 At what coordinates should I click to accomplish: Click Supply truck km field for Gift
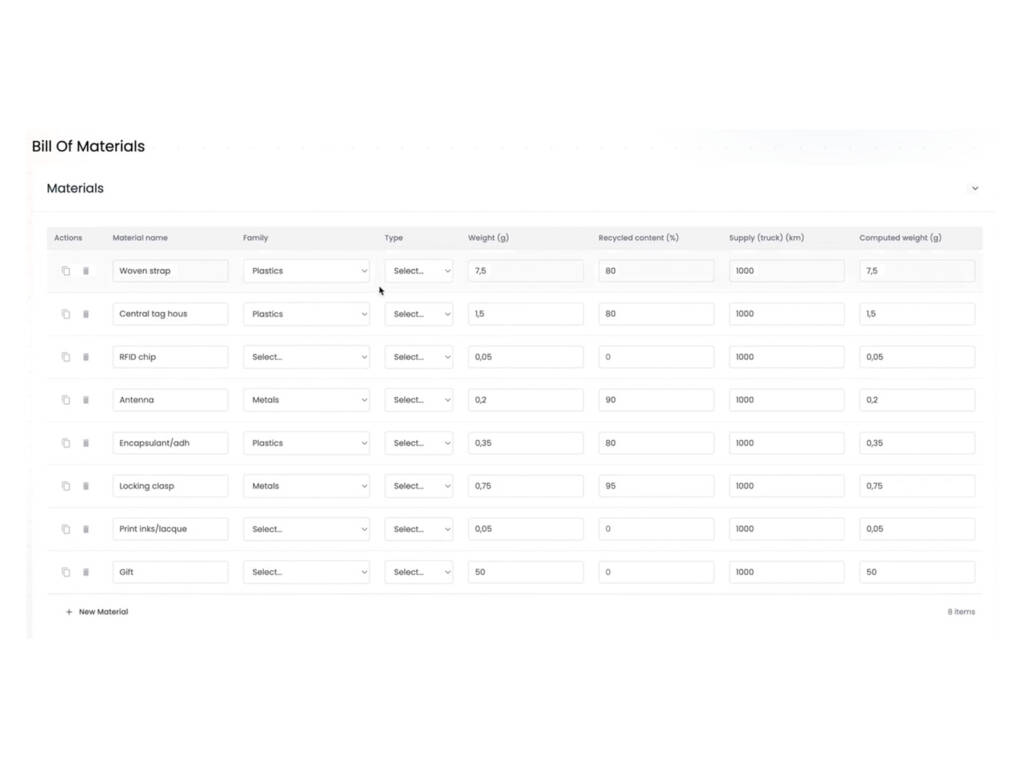pyautogui.click(x=786, y=572)
